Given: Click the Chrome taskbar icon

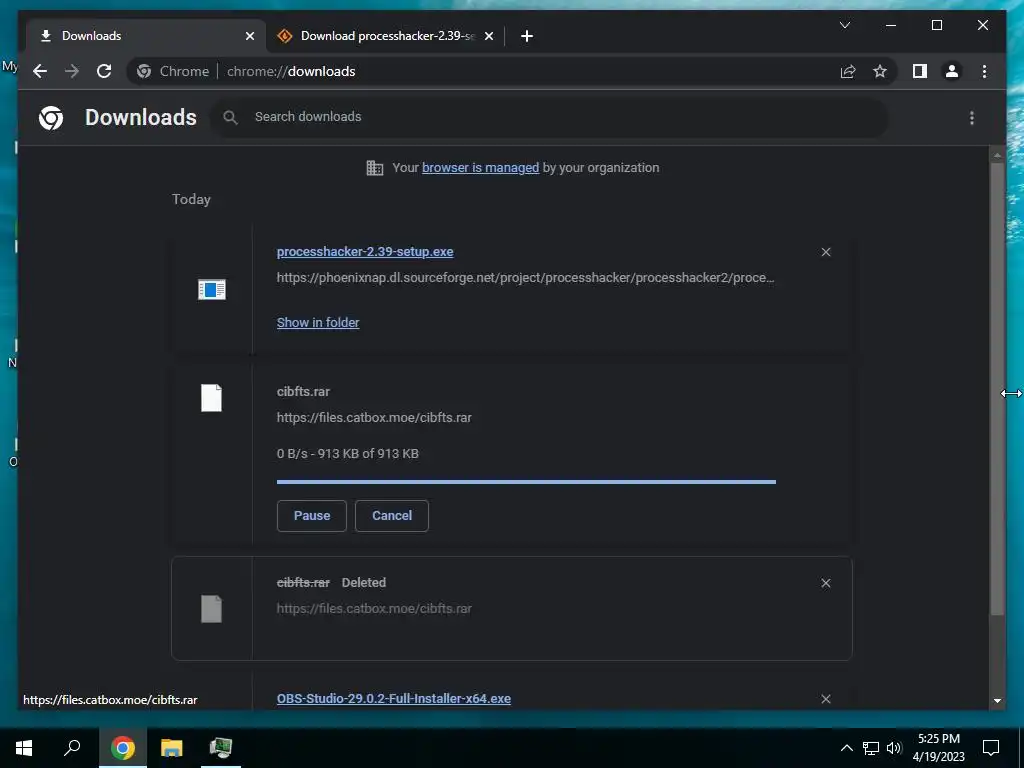Looking at the screenshot, I should point(122,748).
